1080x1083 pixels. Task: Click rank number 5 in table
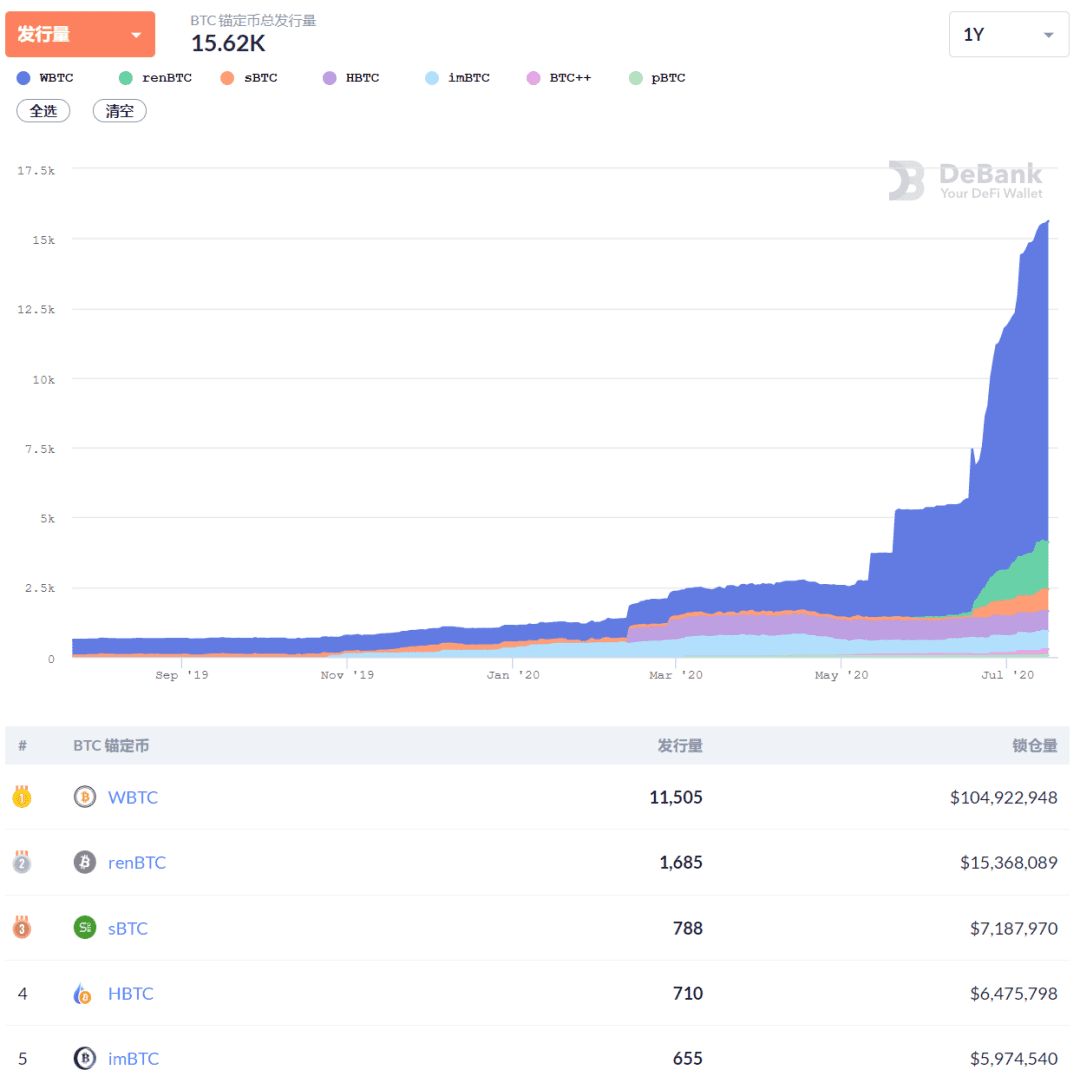[22, 1058]
